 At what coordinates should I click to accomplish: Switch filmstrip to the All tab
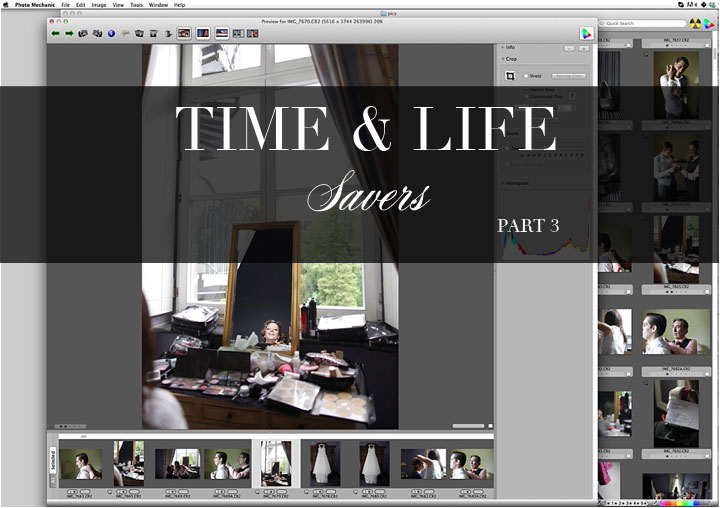[52, 480]
